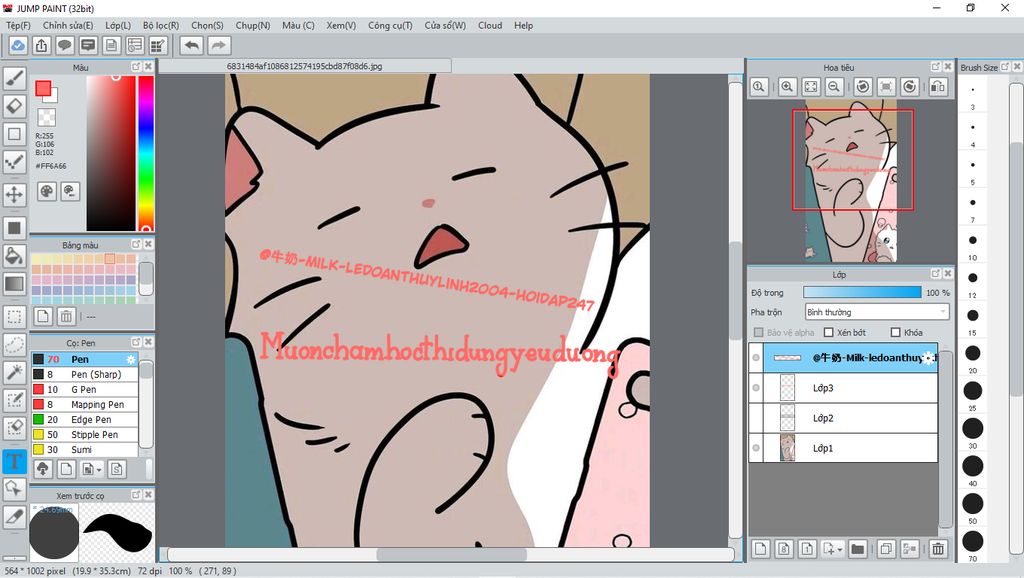The height and width of the screenshot is (578, 1024).
Task: Select the Text tool
Action: [x=14, y=461]
